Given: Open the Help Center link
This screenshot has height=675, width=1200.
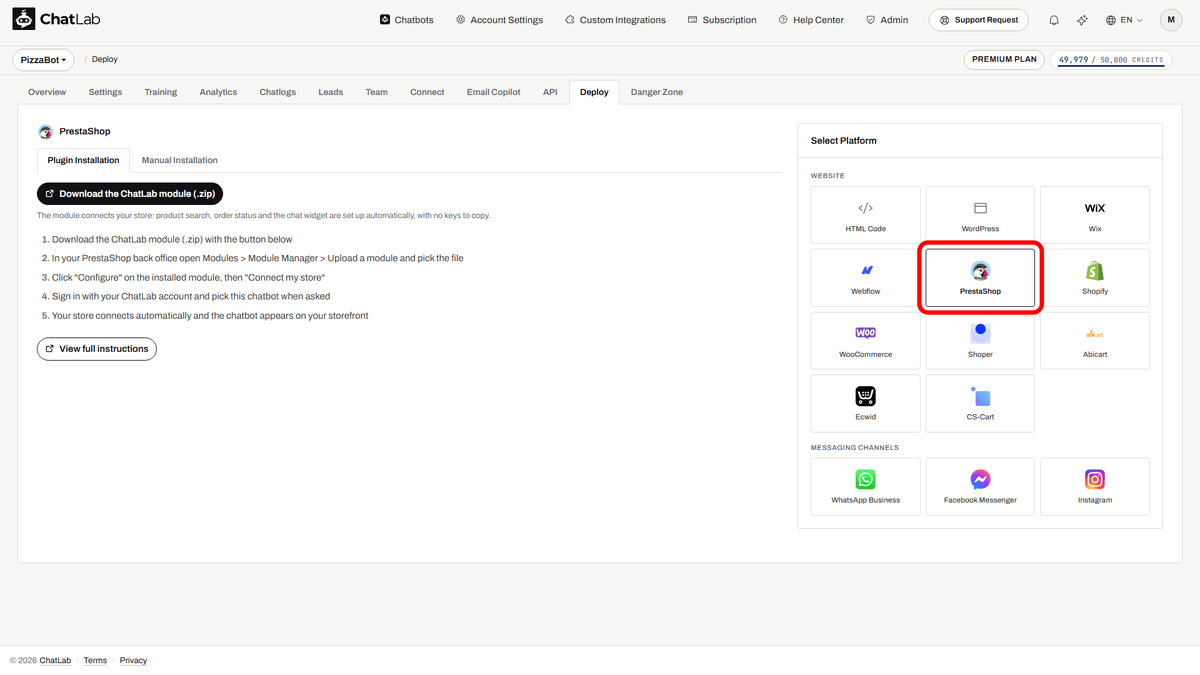Looking at the screenshot, I should tap(811, 20).
